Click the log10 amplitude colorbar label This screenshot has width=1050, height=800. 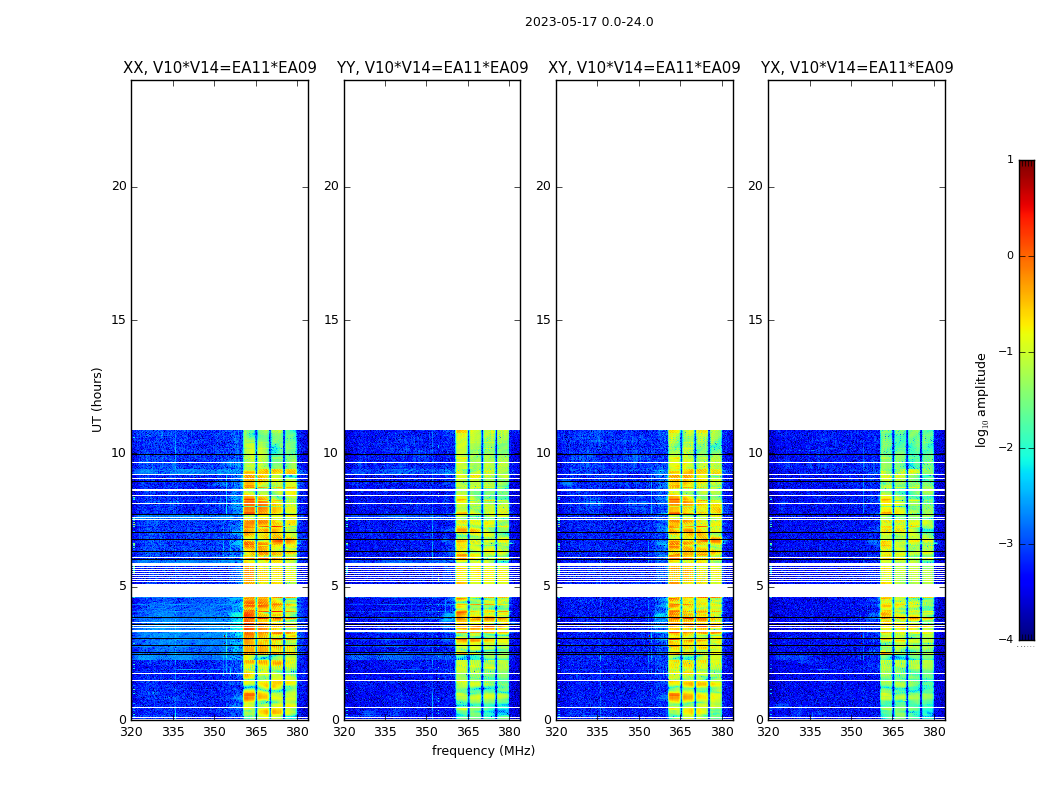click(x=982, y=399)
